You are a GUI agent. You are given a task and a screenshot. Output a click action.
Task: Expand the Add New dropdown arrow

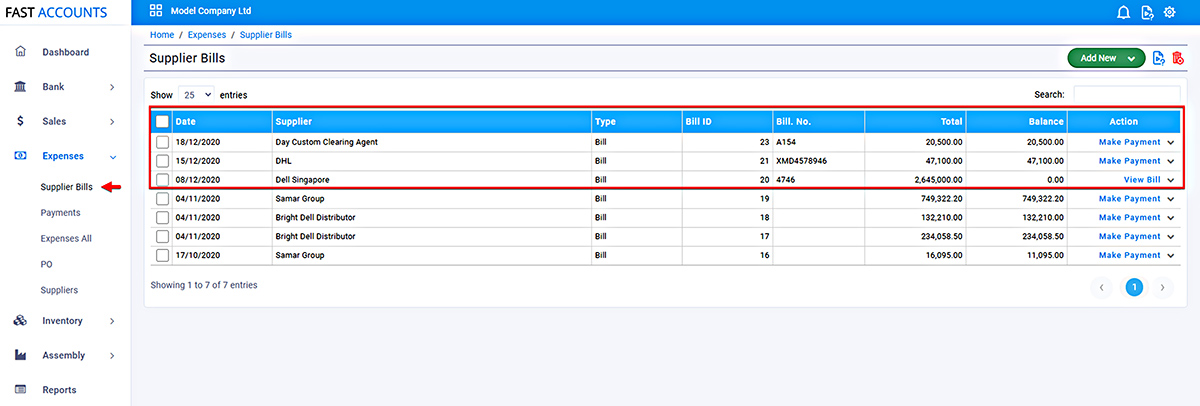click(x=1131, y=59)
